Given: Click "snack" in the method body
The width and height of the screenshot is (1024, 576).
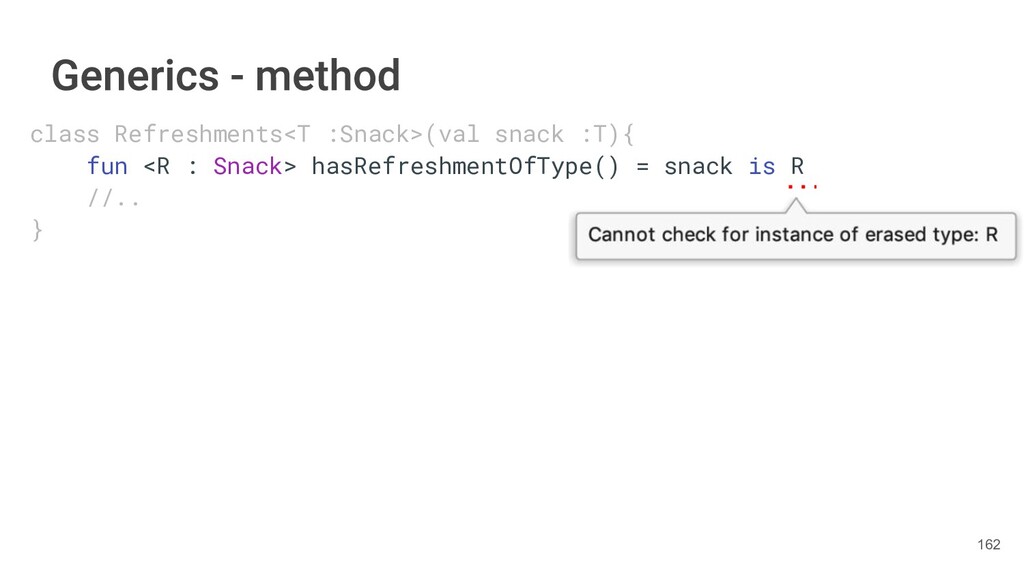Looking at the screenshot, I should pyautogui.click(x=698, y=166).
